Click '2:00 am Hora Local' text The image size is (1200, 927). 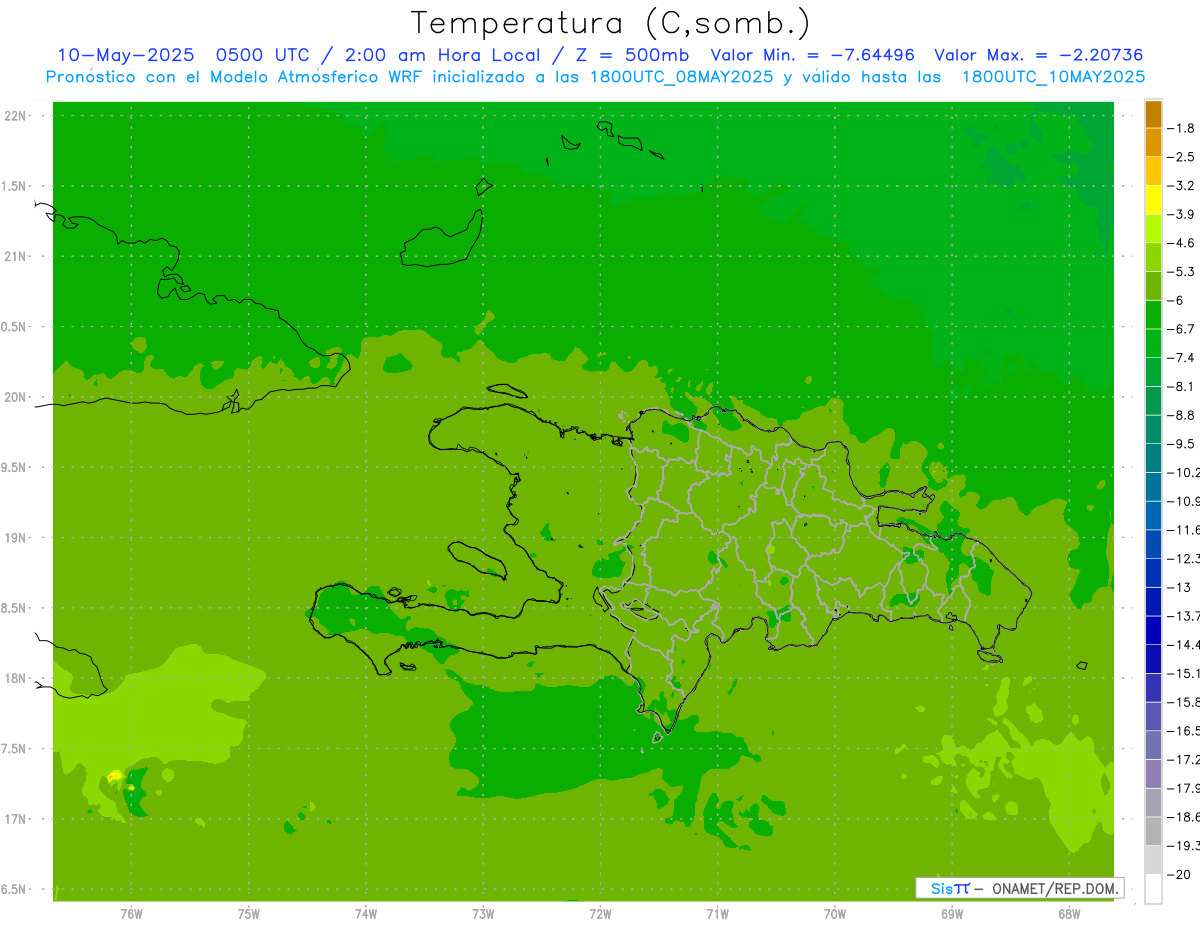click(x=442, y=56)
